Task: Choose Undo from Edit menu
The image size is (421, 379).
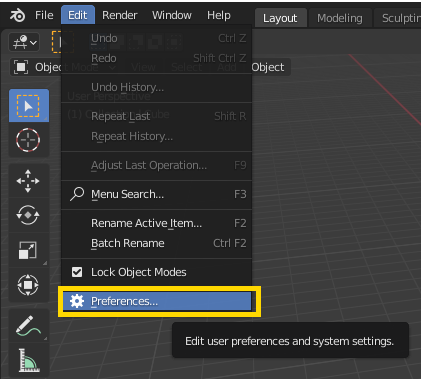Action: click(x=156, y=38)
